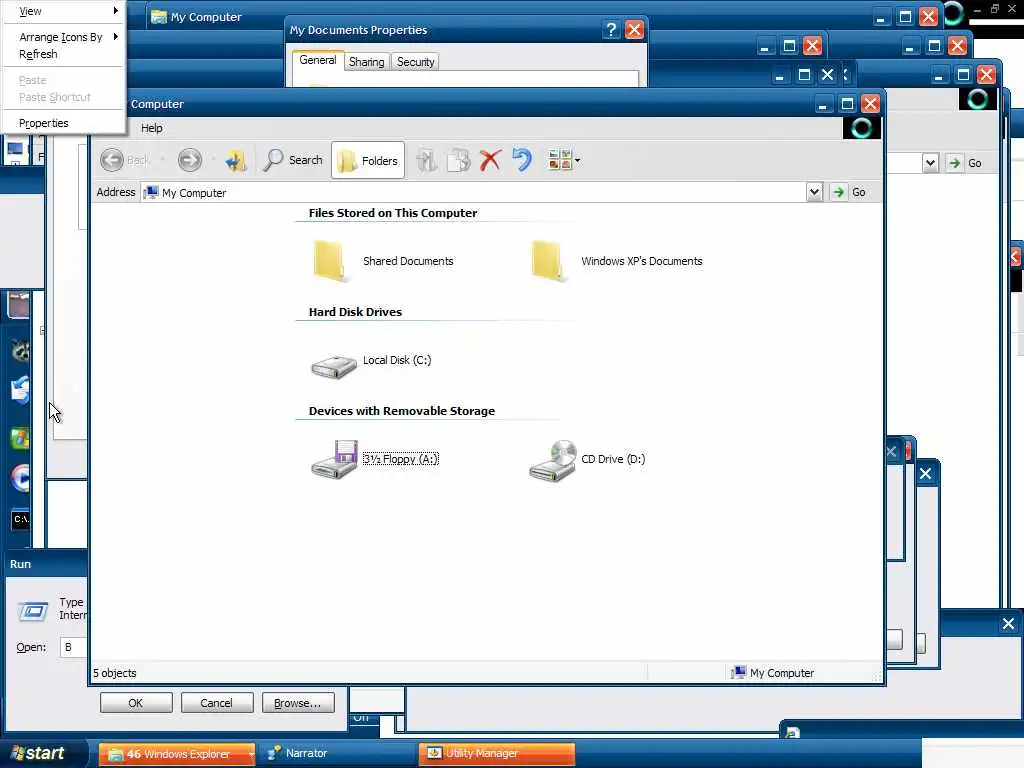
Task: Select Local Disk (C:) drive
Action: (x=371, y=364)
